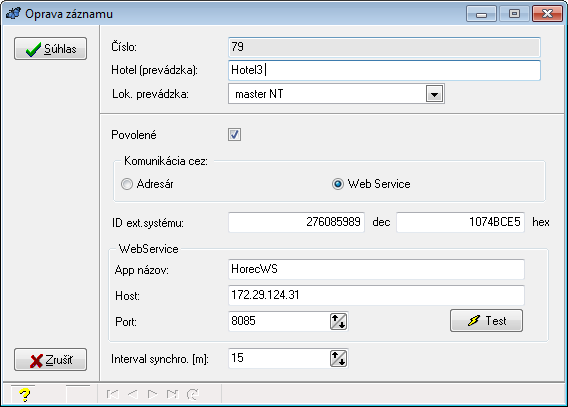The width and height of the screenshot is (568, 407).
Task: Cancel with the Zrušiť button
Action: (50, 360)
